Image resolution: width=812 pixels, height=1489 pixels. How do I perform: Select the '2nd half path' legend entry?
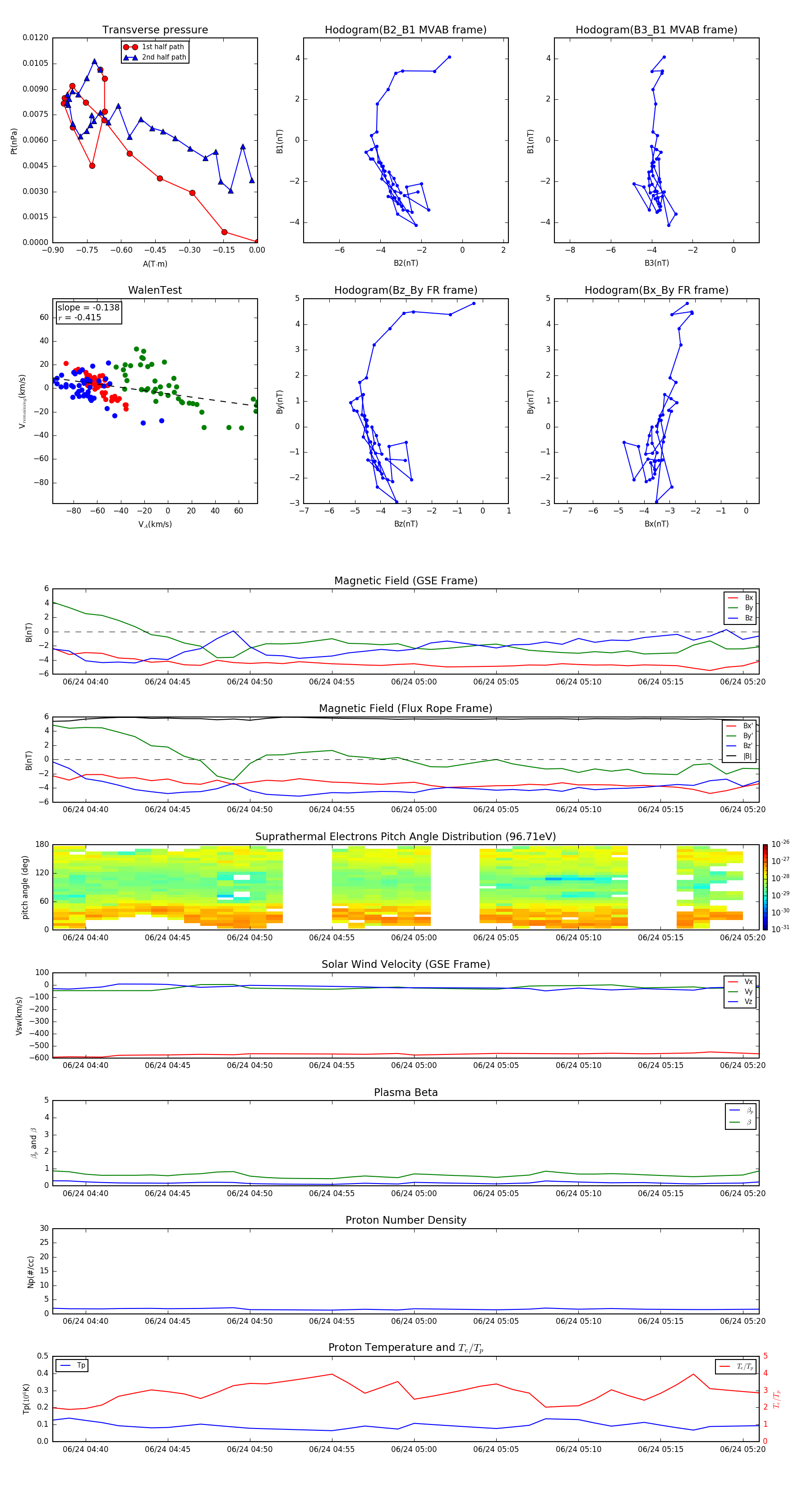point(154,57)
